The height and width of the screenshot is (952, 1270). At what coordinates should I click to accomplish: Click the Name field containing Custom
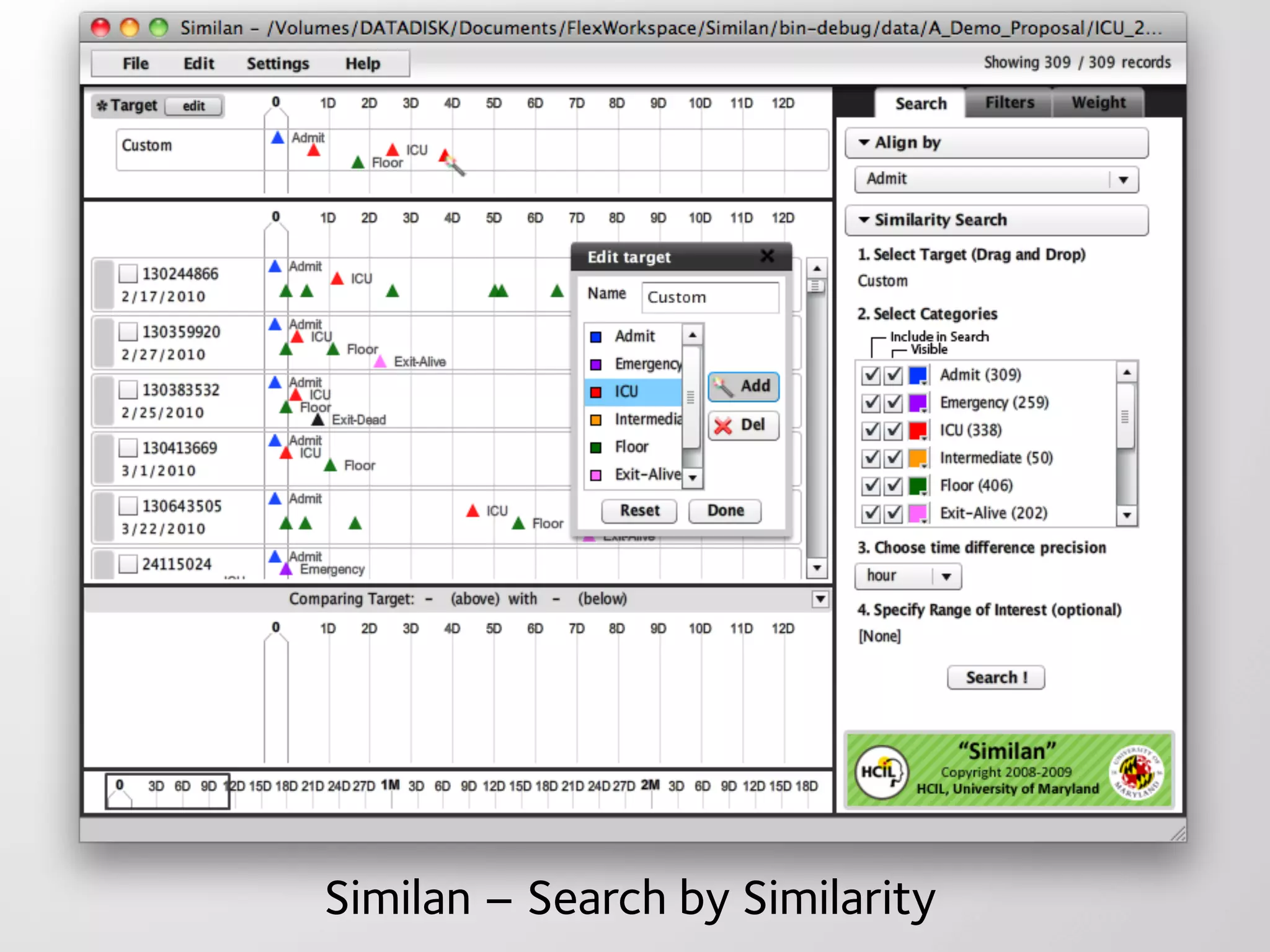pyautogui.click(x=710, y=297)
